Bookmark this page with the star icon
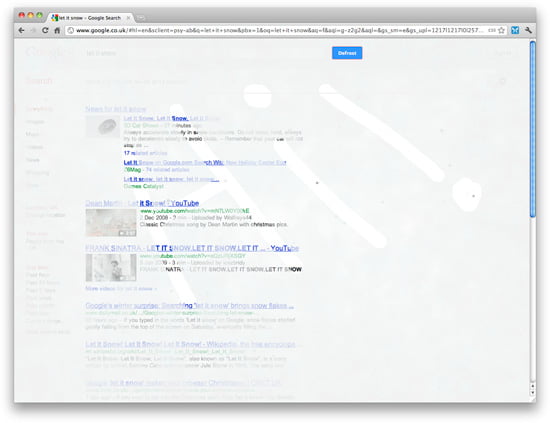550x423 pixels. point(502,31)
